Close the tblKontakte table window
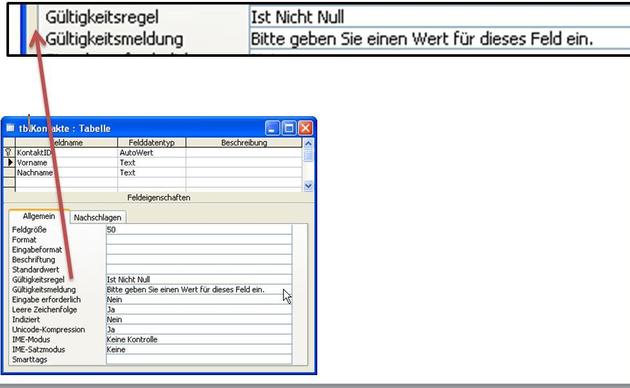 (305, 128)
